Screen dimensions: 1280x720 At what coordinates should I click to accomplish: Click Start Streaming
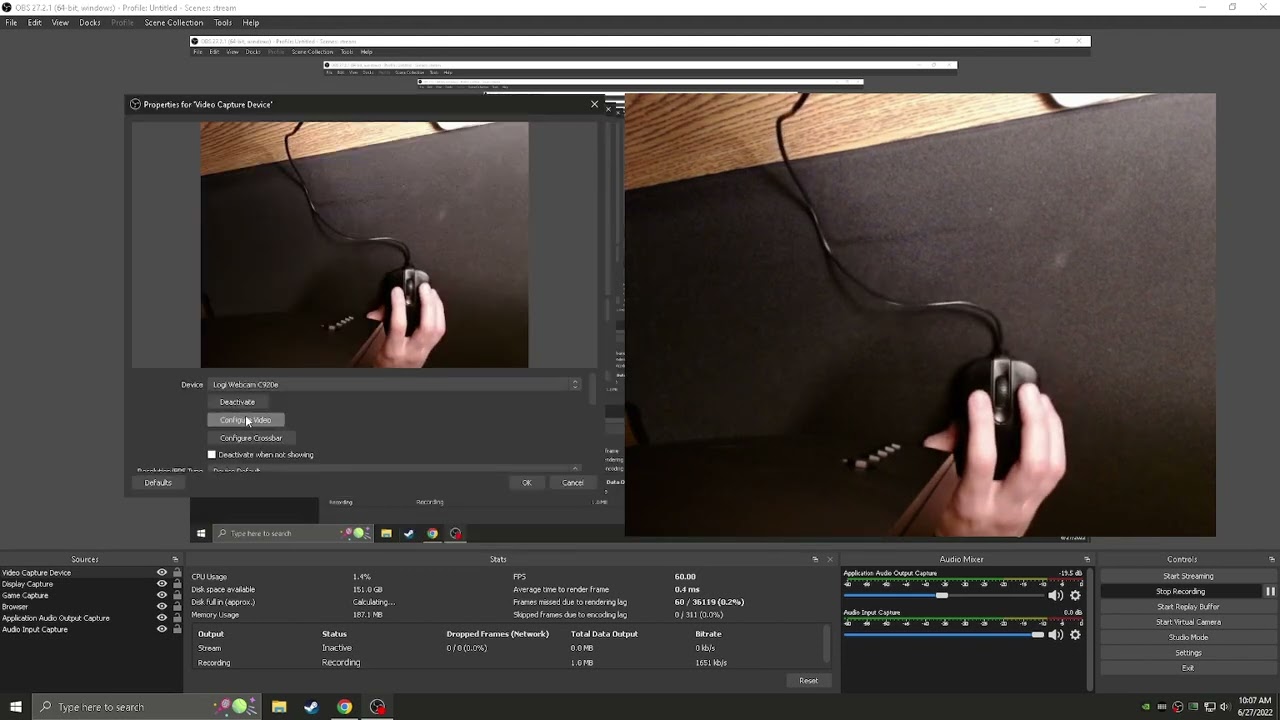coord(1188,576)
